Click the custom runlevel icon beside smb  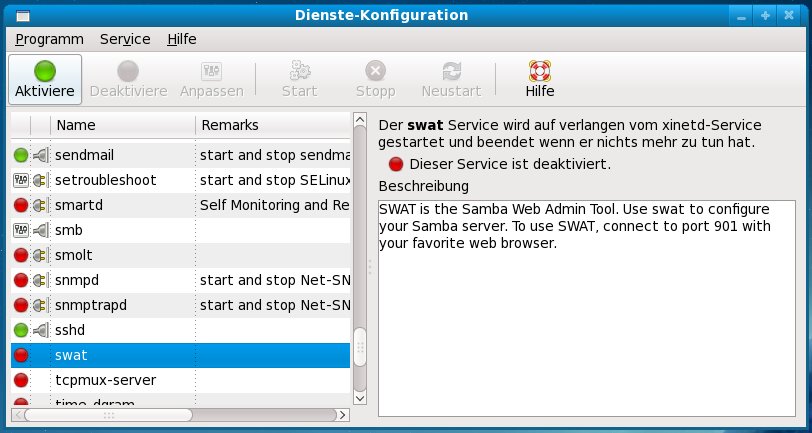pyautogui.click(x=21, y=230)
